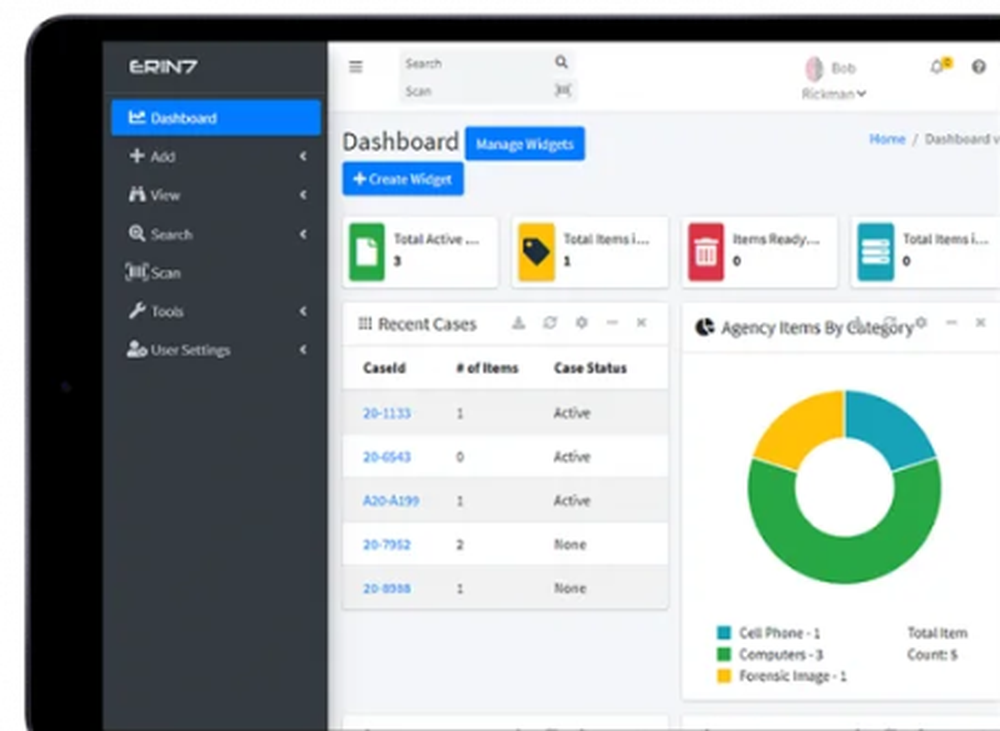The image size is (1000, 731).
Task: Click the Create Widget button
Action: click(x=403, y=179)
